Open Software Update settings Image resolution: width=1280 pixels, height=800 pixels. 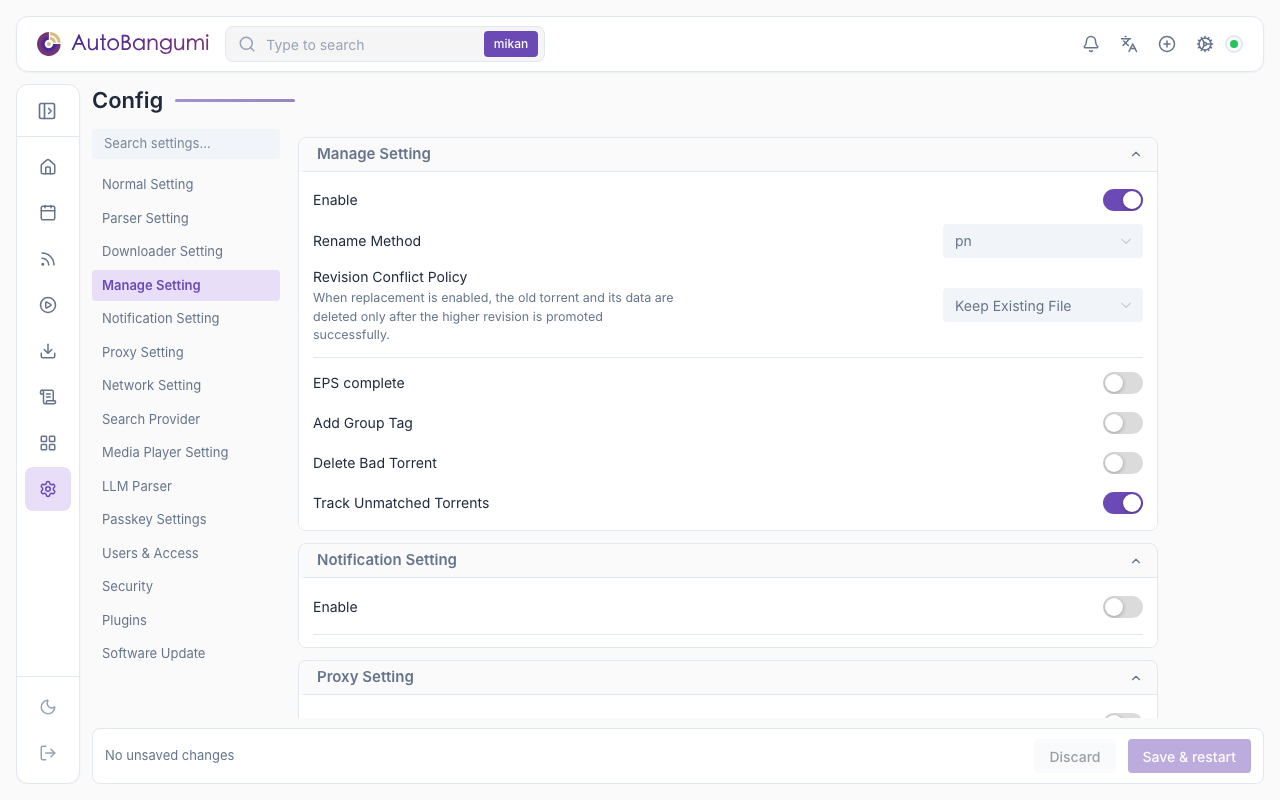(x=186, y=653)
